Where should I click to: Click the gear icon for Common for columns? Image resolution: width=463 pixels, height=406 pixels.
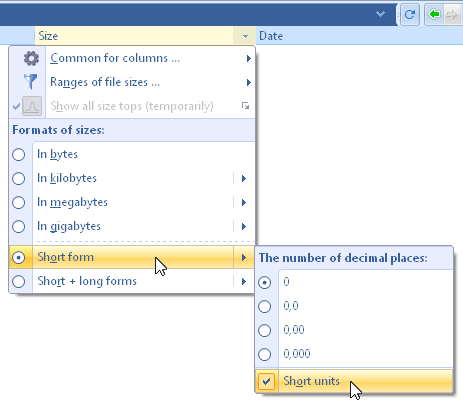[31, 59]
